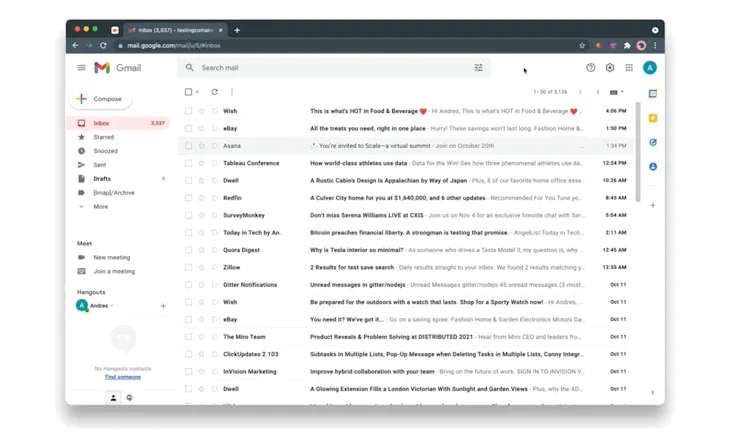Image resolution: width=732 pixels, height=439 pixels.
Task: Select the Inbox browser tab
Action: point(175,30)
